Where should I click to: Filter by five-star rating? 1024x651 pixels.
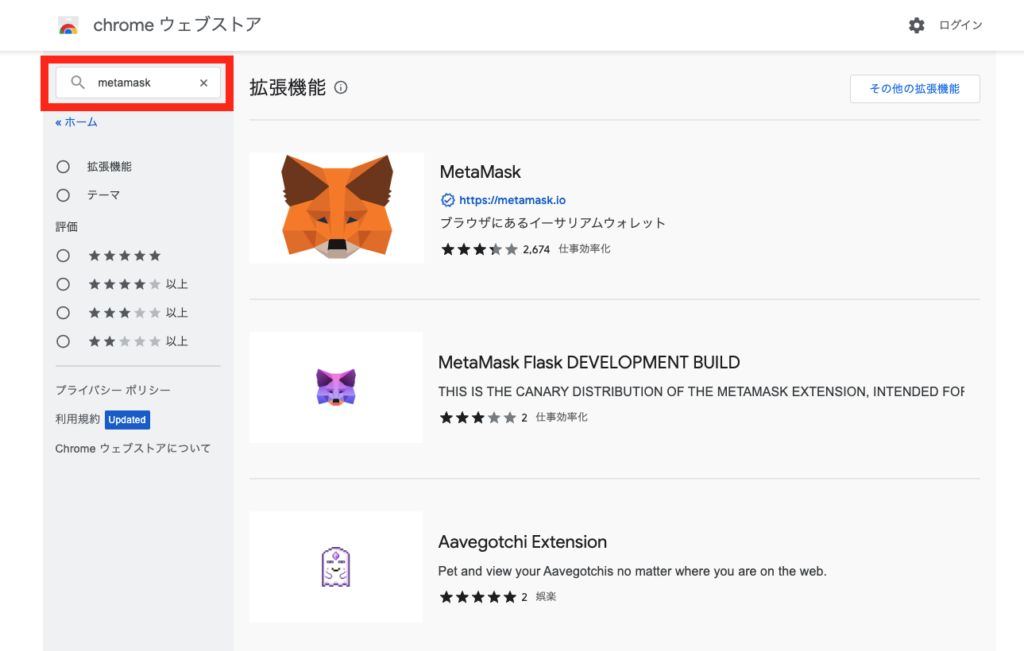click(63, 256)
